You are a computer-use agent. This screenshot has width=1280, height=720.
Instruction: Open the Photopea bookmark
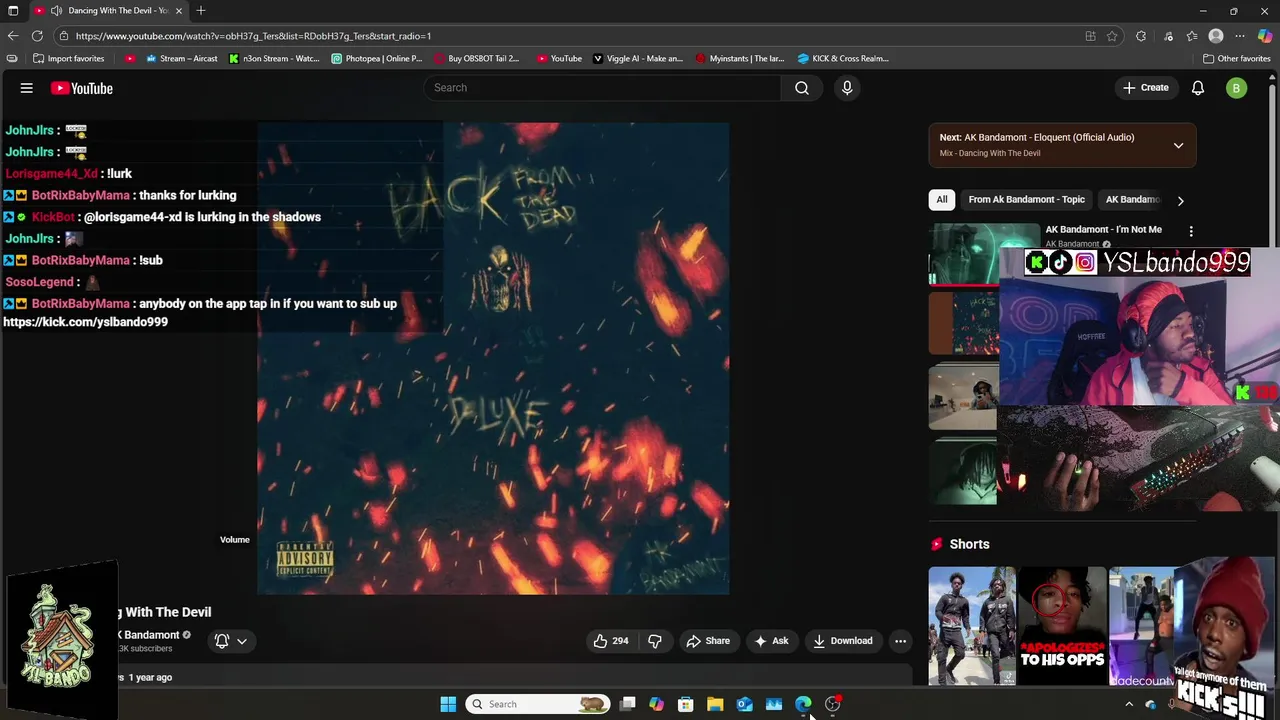tap(377, 58)
